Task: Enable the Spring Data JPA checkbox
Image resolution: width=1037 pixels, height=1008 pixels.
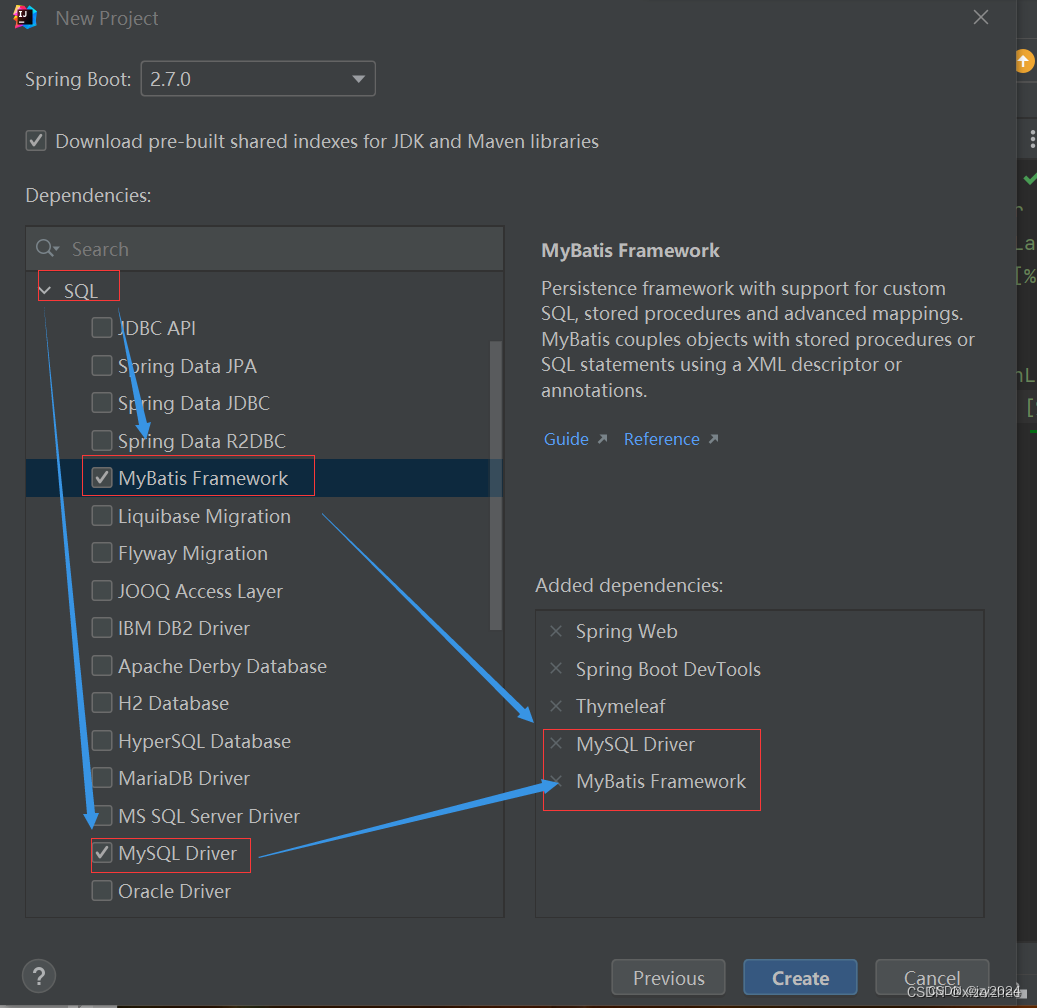Action: [102, 365]
